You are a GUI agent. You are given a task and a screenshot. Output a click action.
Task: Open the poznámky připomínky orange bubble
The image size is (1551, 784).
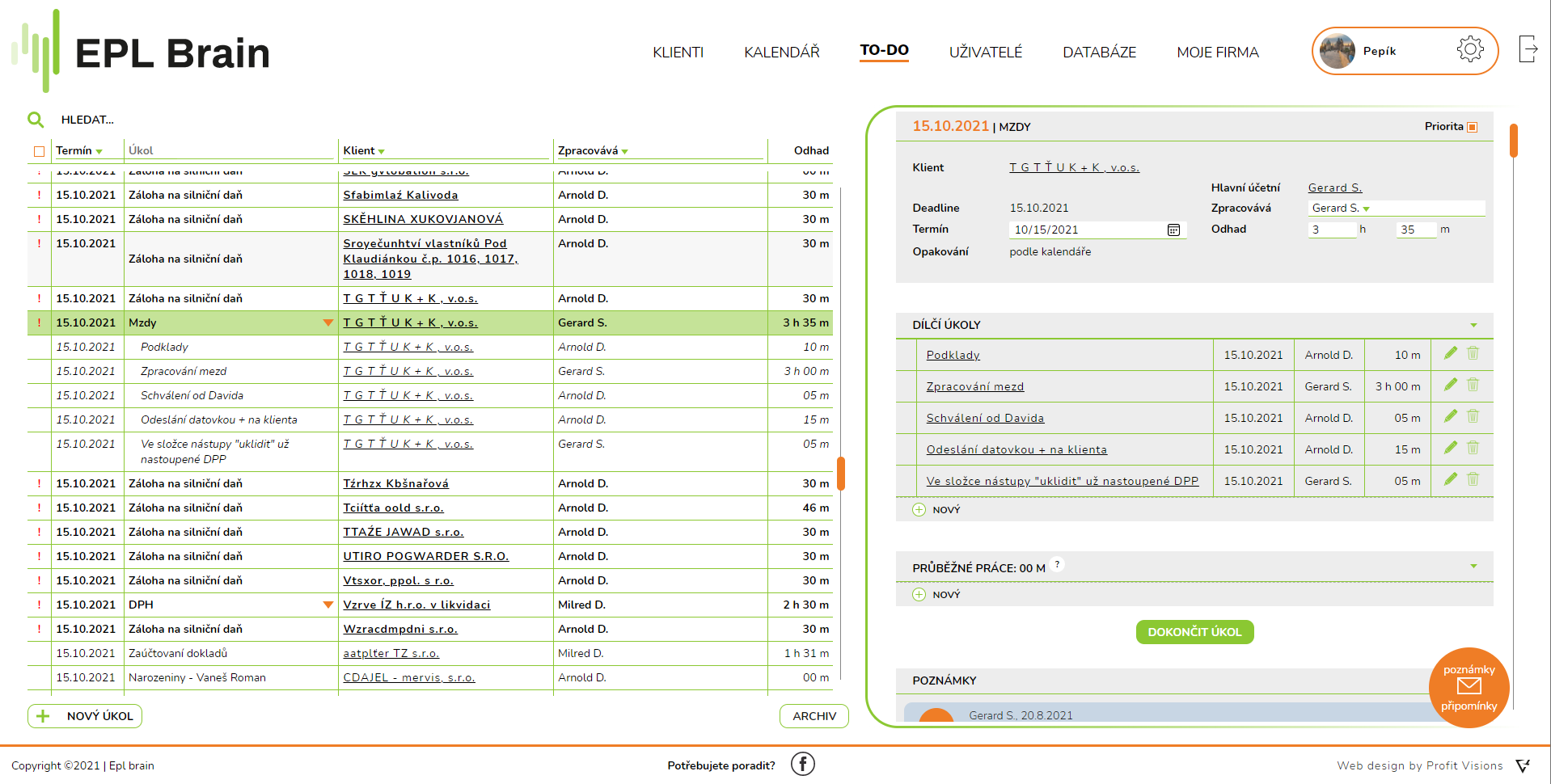(1469, 688)
